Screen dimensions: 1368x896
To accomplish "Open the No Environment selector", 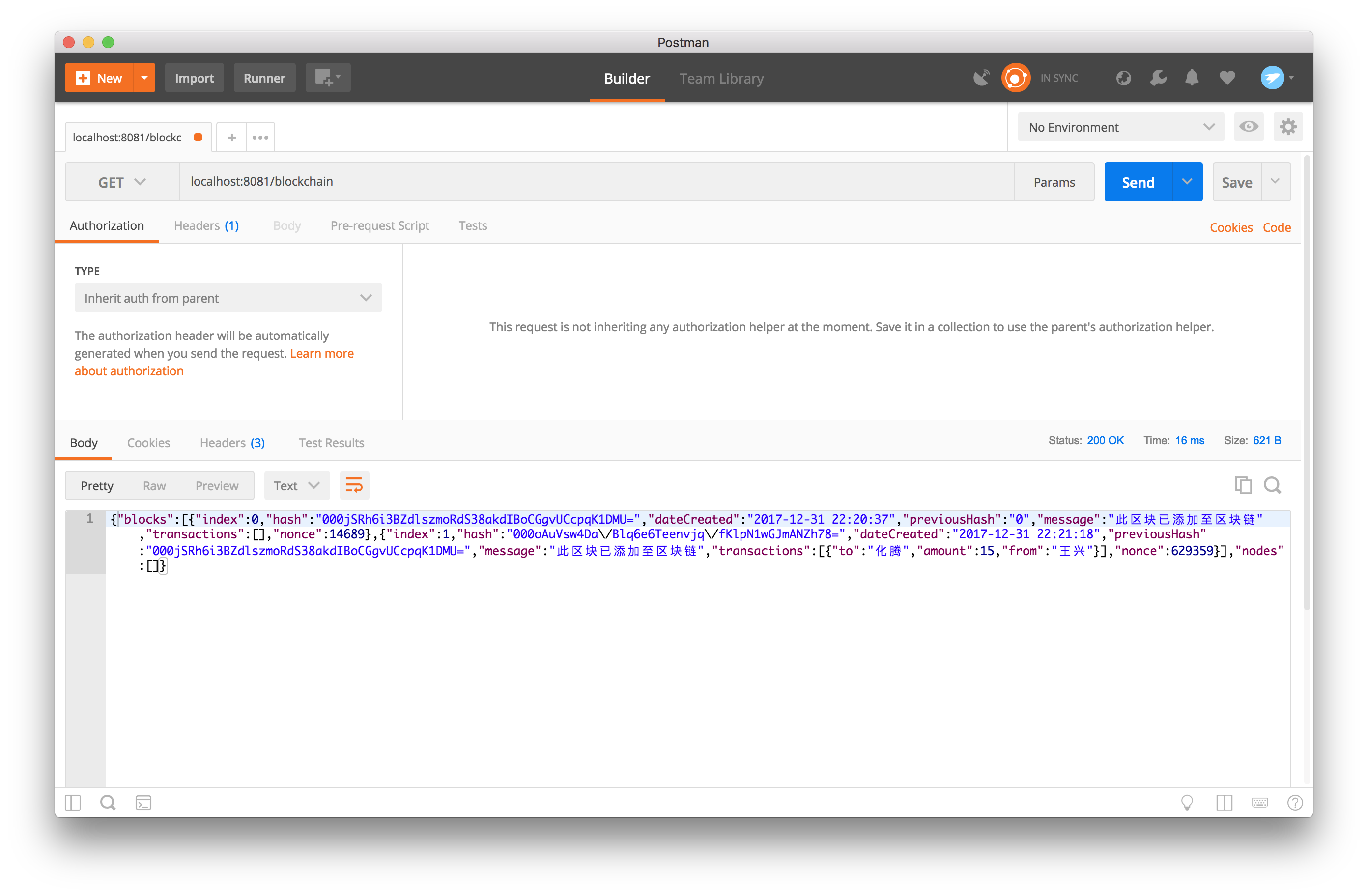I will [x=1121, y=127].
